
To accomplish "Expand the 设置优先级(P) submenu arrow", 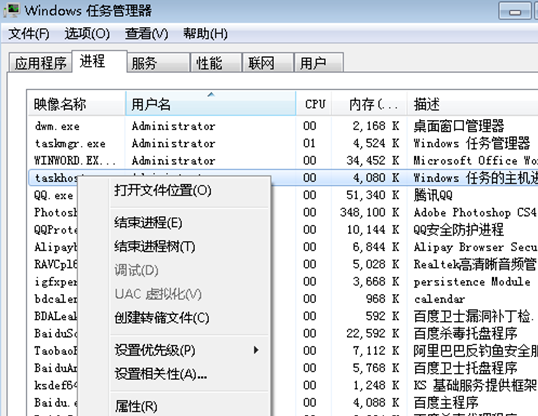I will point(256,350).
